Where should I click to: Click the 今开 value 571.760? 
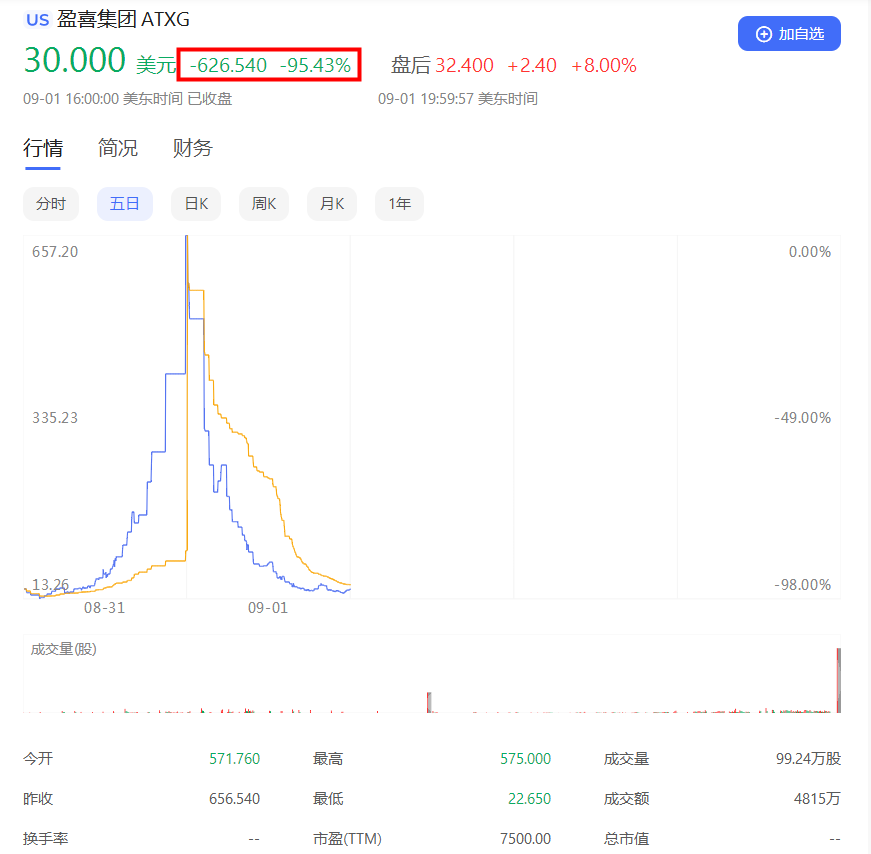pos(234,759)
